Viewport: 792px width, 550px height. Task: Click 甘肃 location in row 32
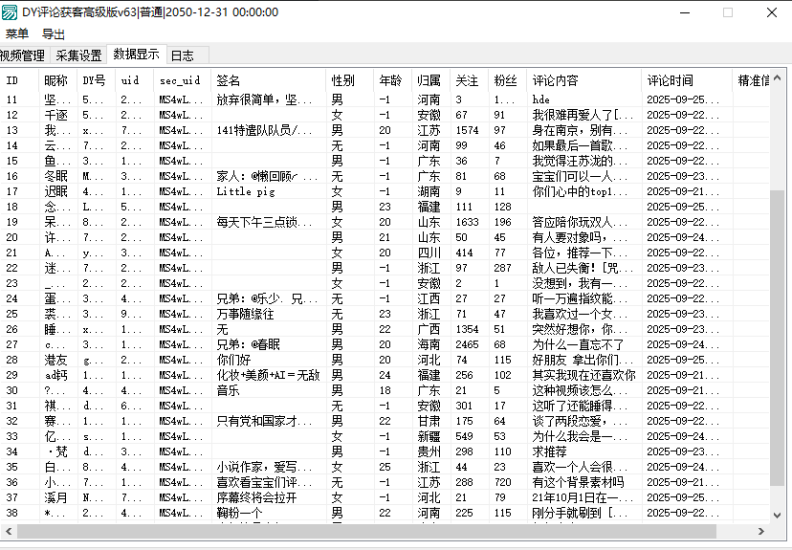point(429,421)
